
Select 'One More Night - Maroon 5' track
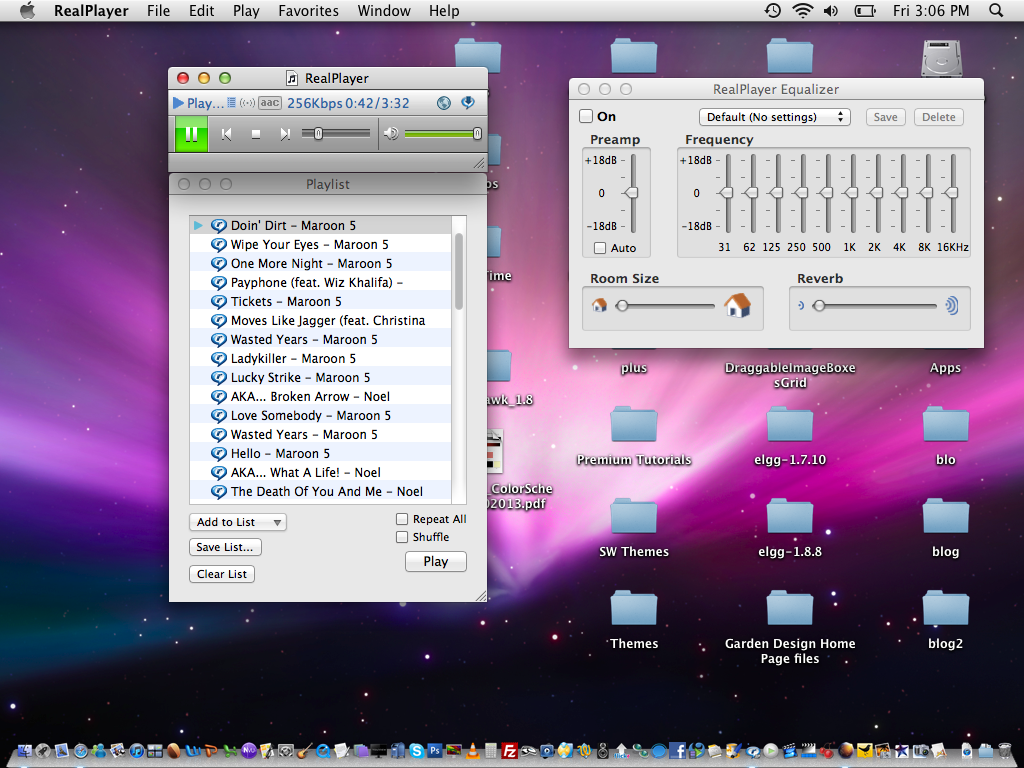321,263
